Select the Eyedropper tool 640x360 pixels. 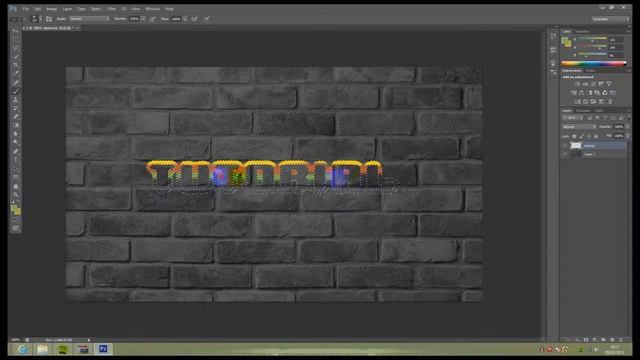[x=16, y=74]
